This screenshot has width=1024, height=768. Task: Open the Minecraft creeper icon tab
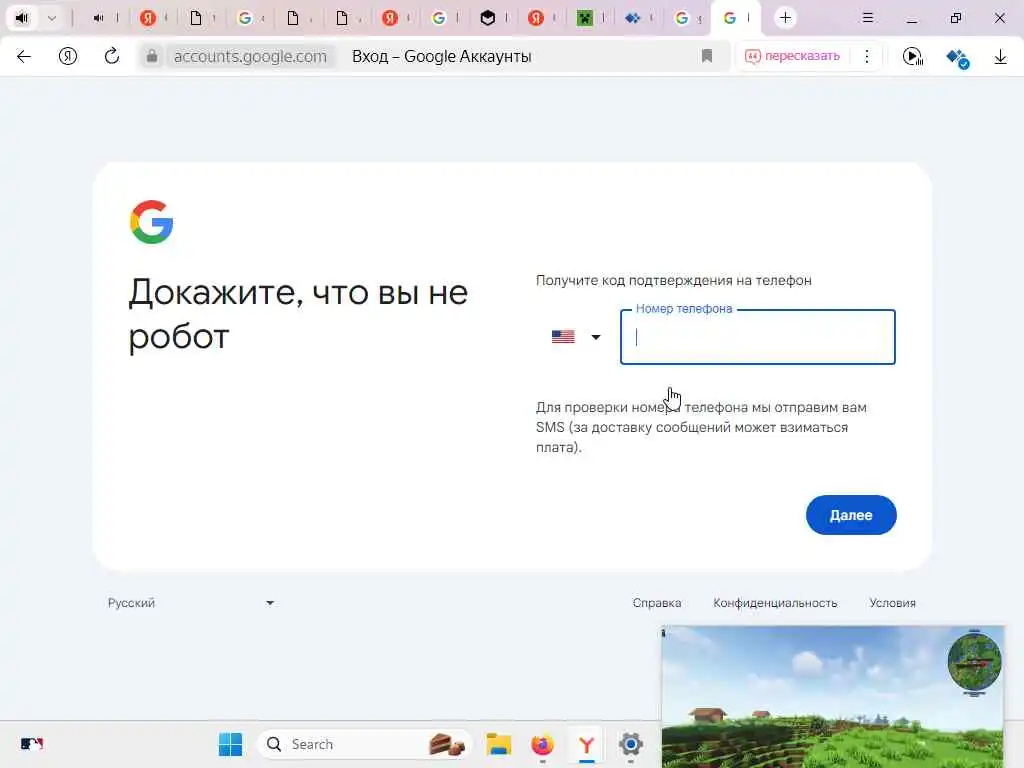pos(584,18)
